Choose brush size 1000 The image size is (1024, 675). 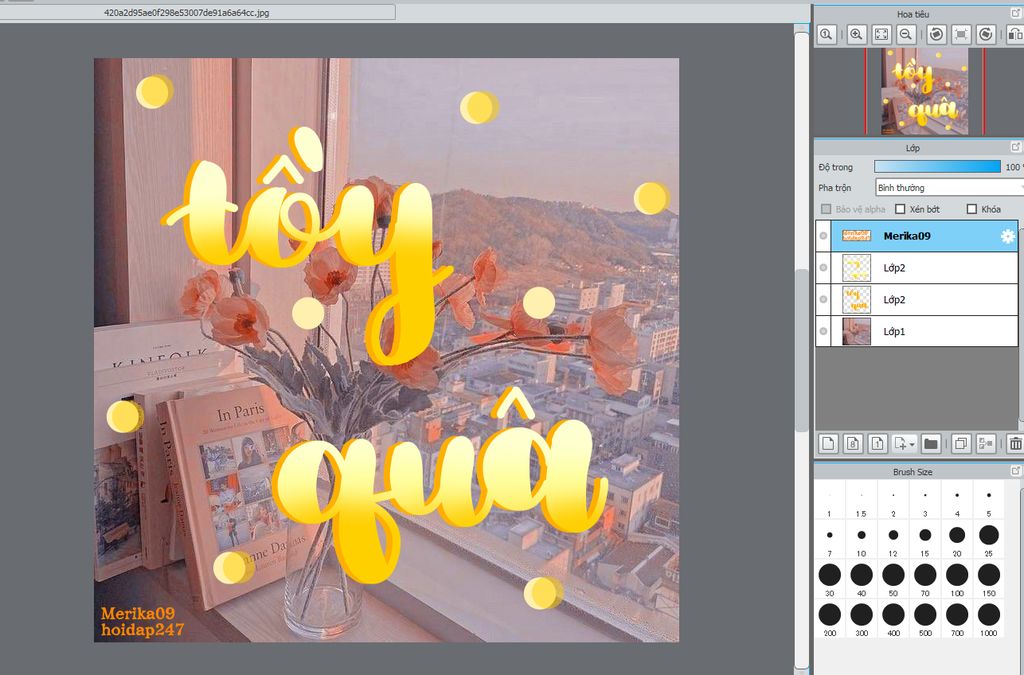[x=989, y=620]
